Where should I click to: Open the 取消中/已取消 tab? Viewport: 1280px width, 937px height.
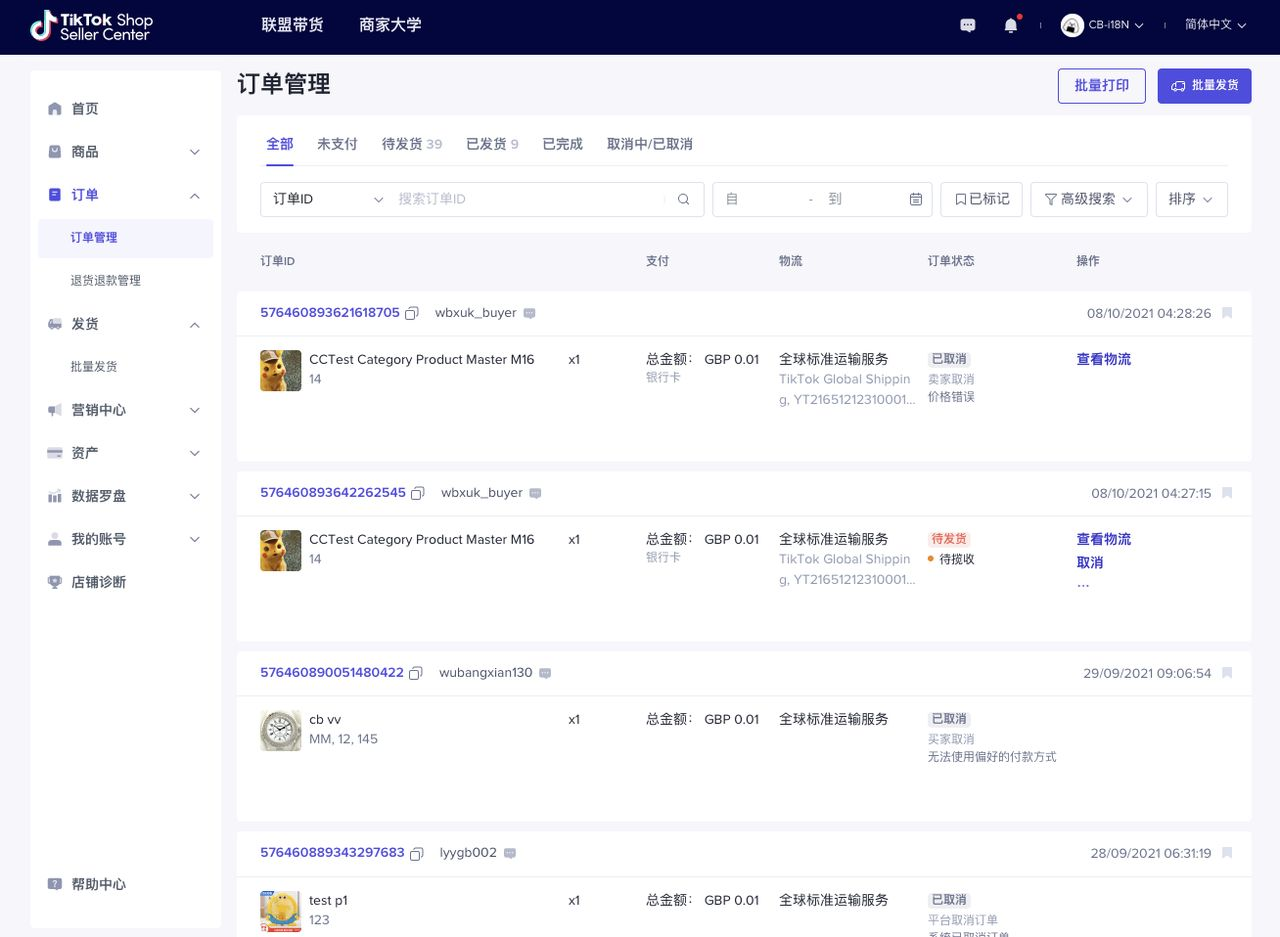pyautogui.click(x=649, y=144)
